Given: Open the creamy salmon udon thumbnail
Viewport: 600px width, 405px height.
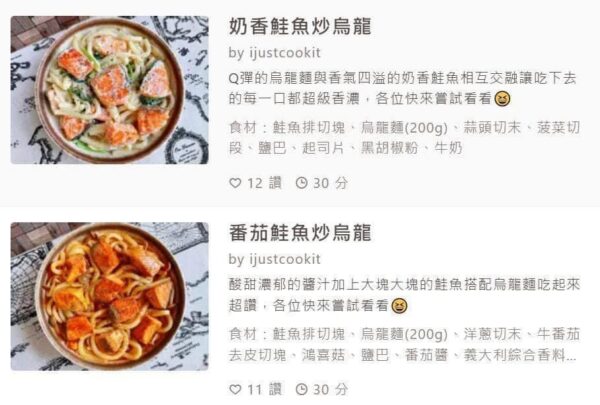Looking at the screenshot, I should [109, 90].
